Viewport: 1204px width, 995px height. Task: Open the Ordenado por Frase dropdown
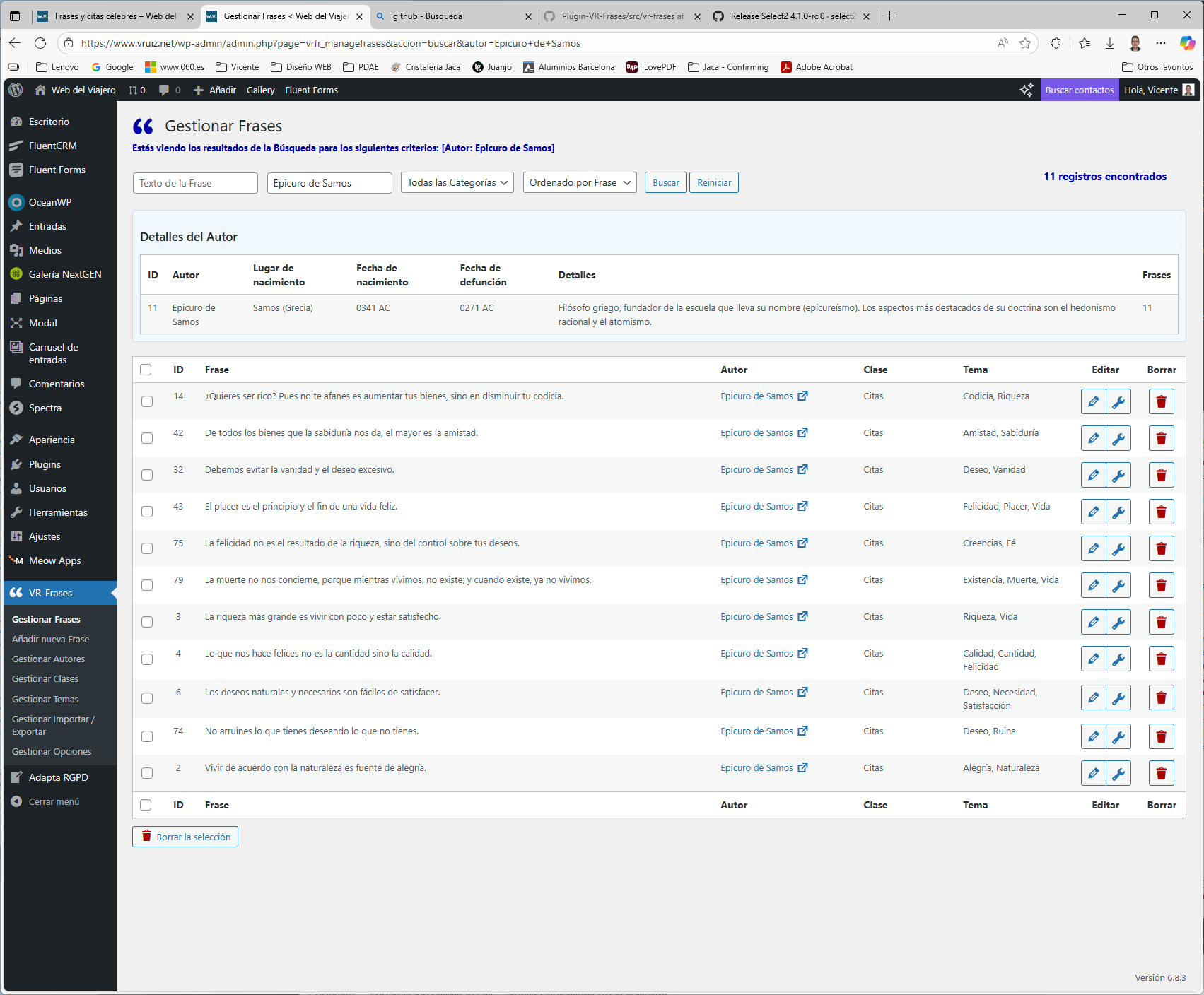pos(579,182)
